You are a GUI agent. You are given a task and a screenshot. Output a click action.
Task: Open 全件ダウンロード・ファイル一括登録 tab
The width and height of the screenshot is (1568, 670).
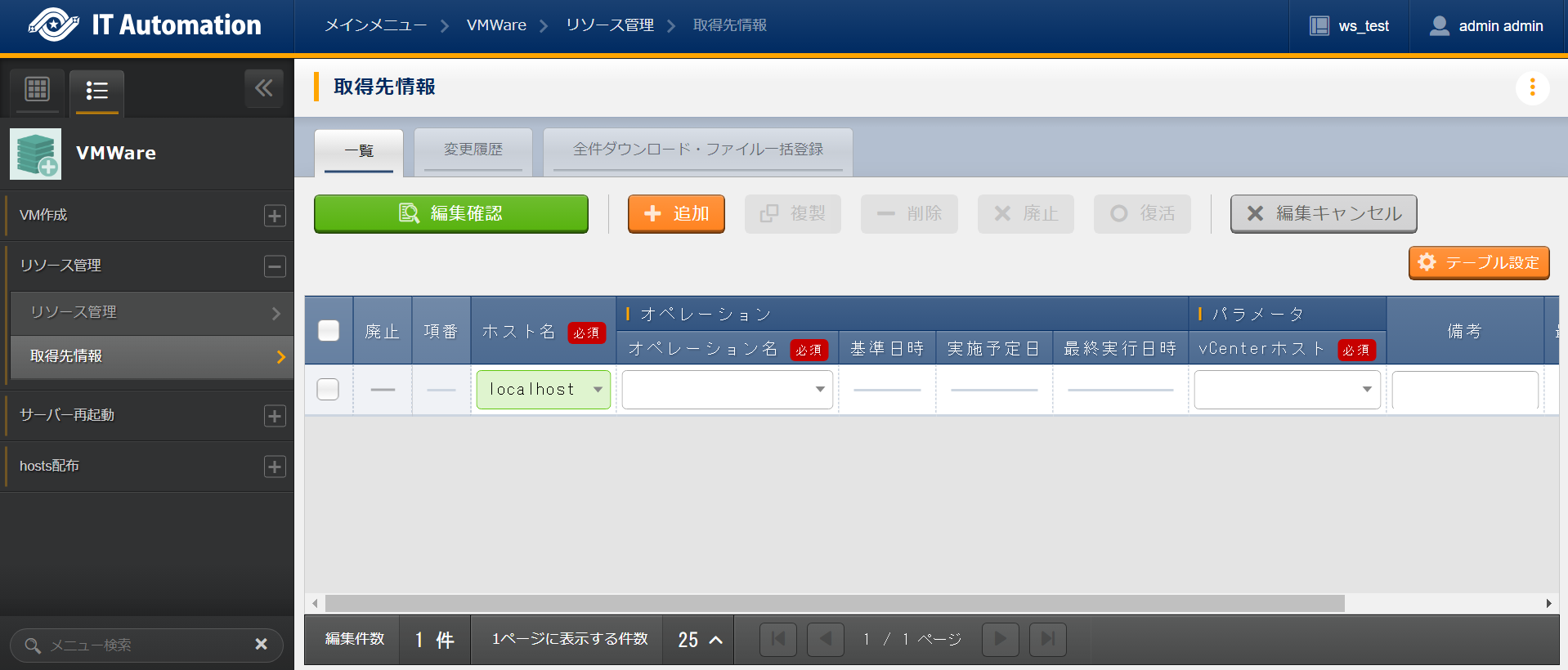pyautogui.click(x=697, y=150)
